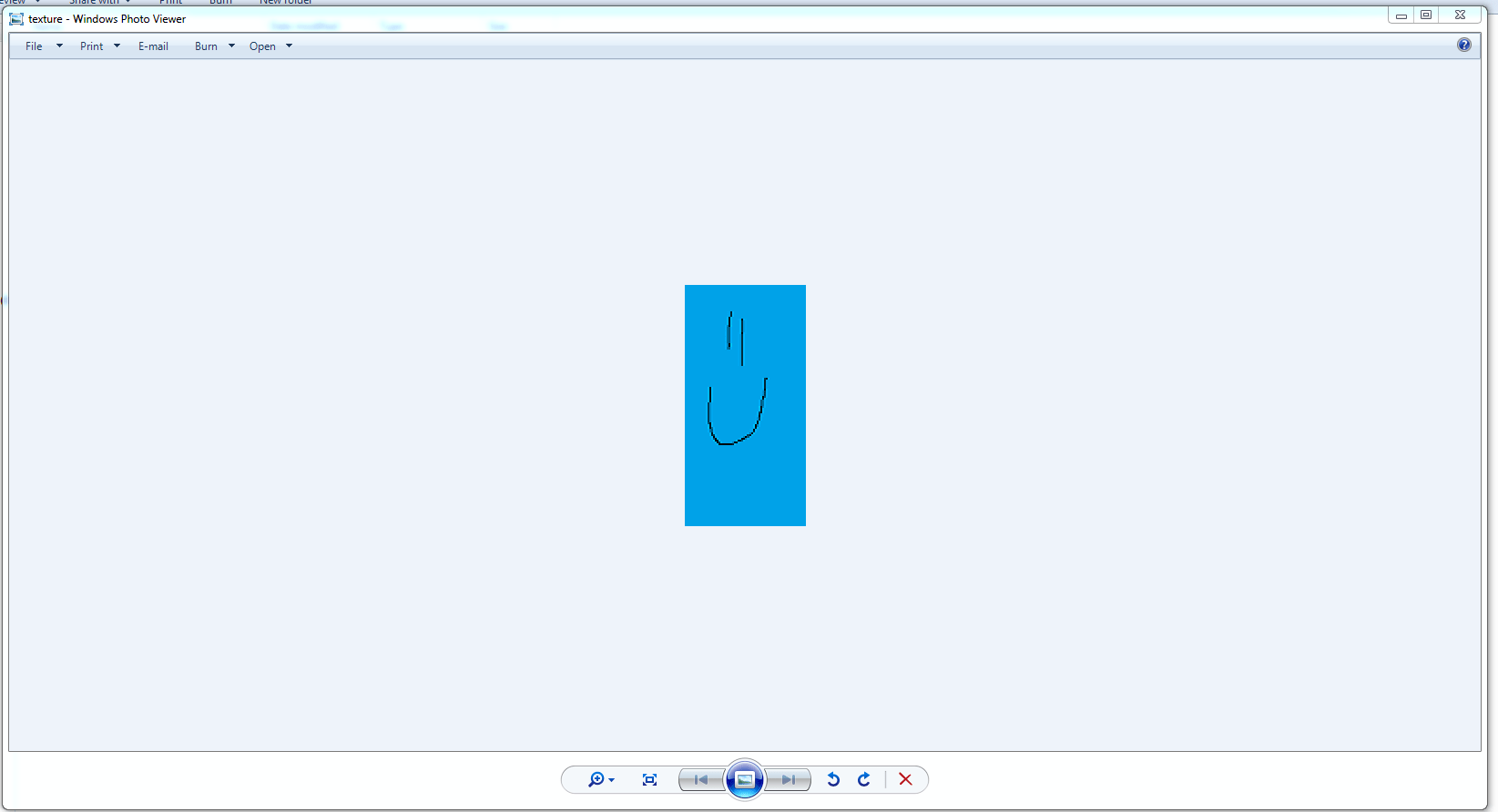Expand the Open dropdown arrow
Viewport: 1498px width, 812px height.
[x=289, y=46]
